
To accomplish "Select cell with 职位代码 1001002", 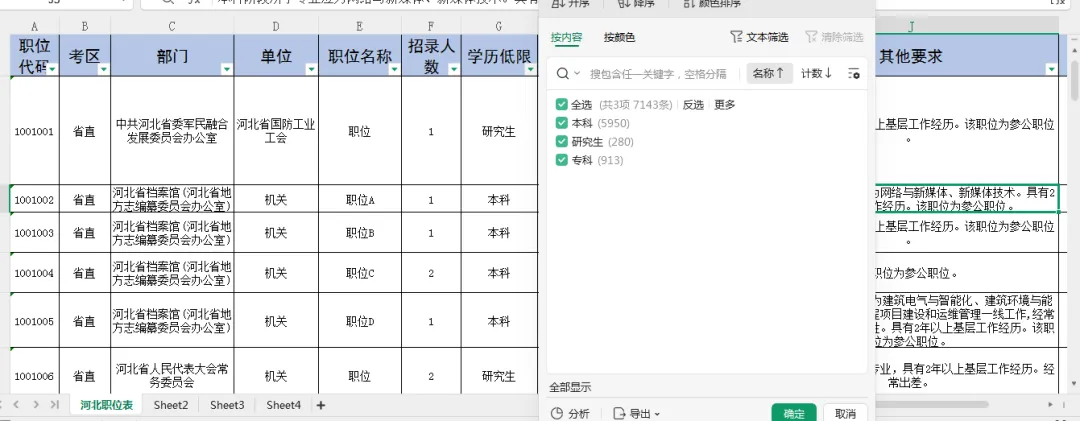I will click(x=34, y=200).
